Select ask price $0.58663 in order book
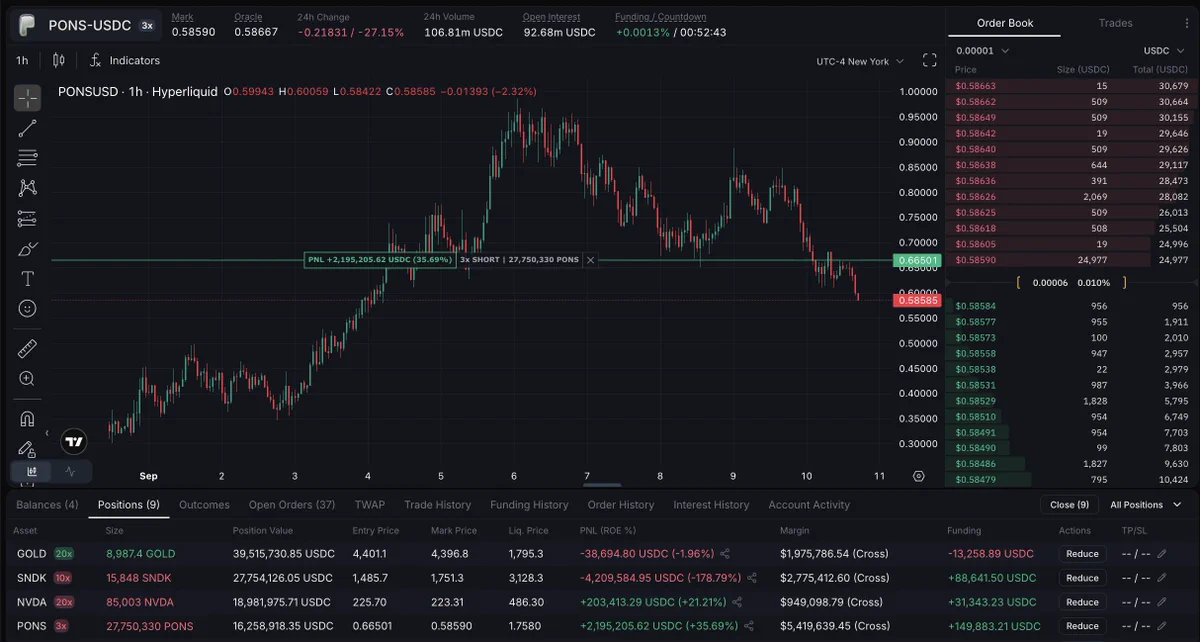The height and width of the screenshot is (642, 1200). pos(975,86)
